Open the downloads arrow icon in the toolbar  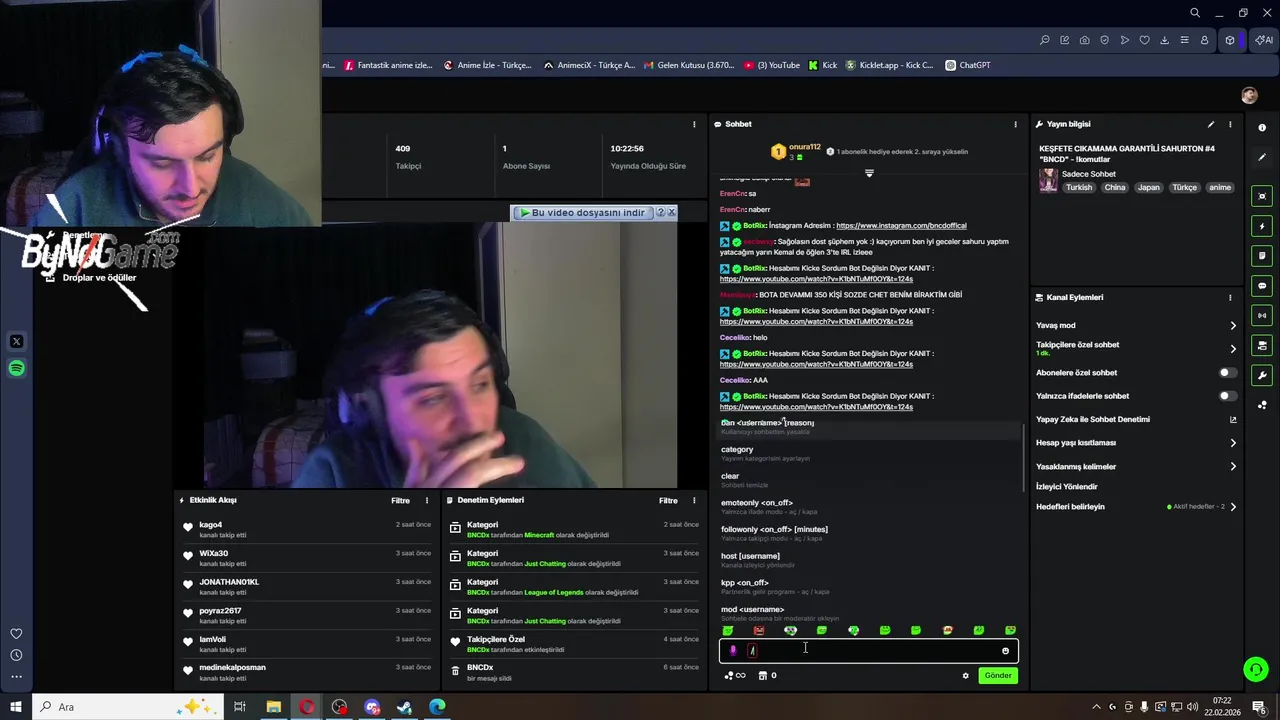1165,40
